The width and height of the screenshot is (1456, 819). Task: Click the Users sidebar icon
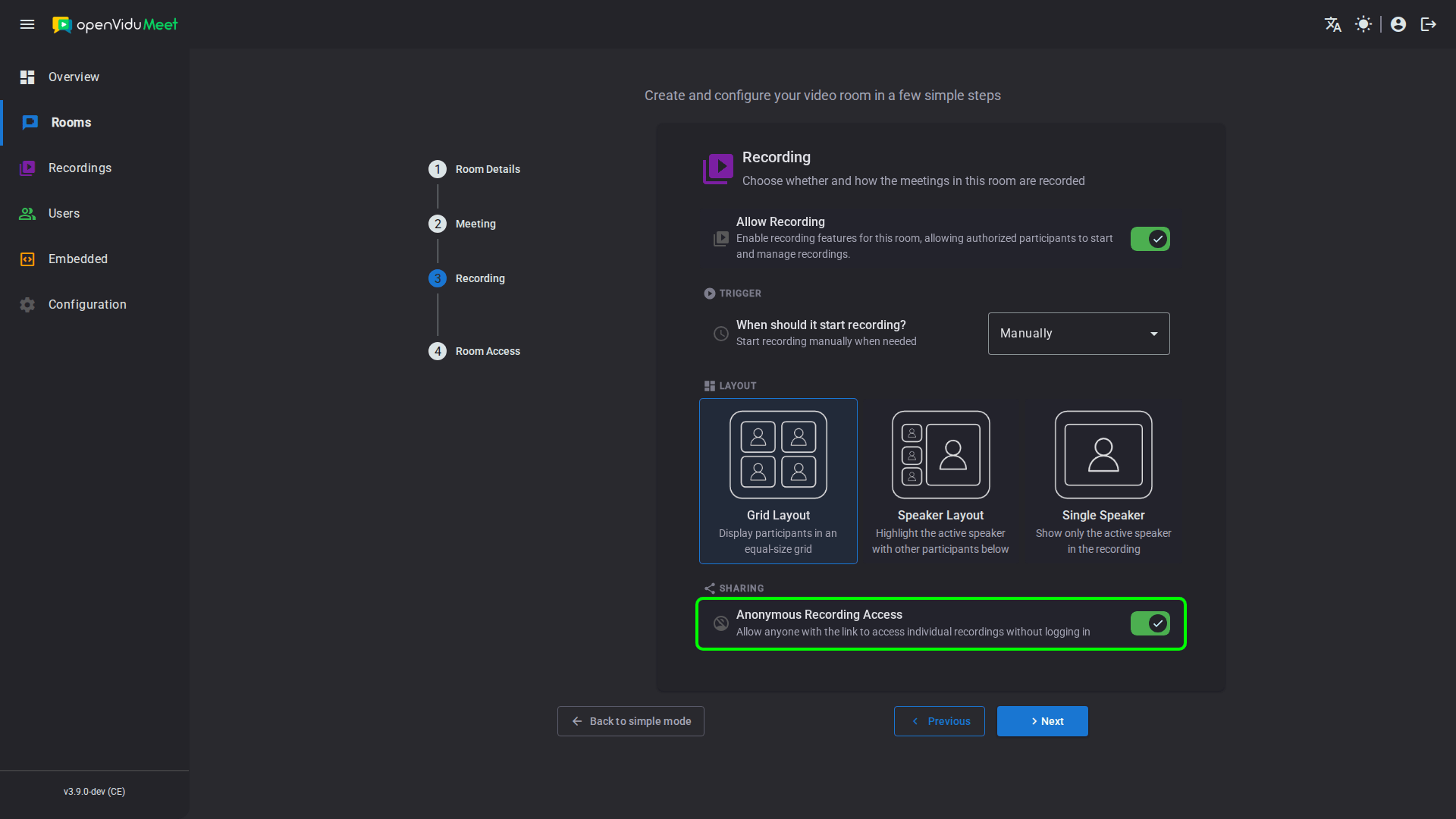click(27, 213)
